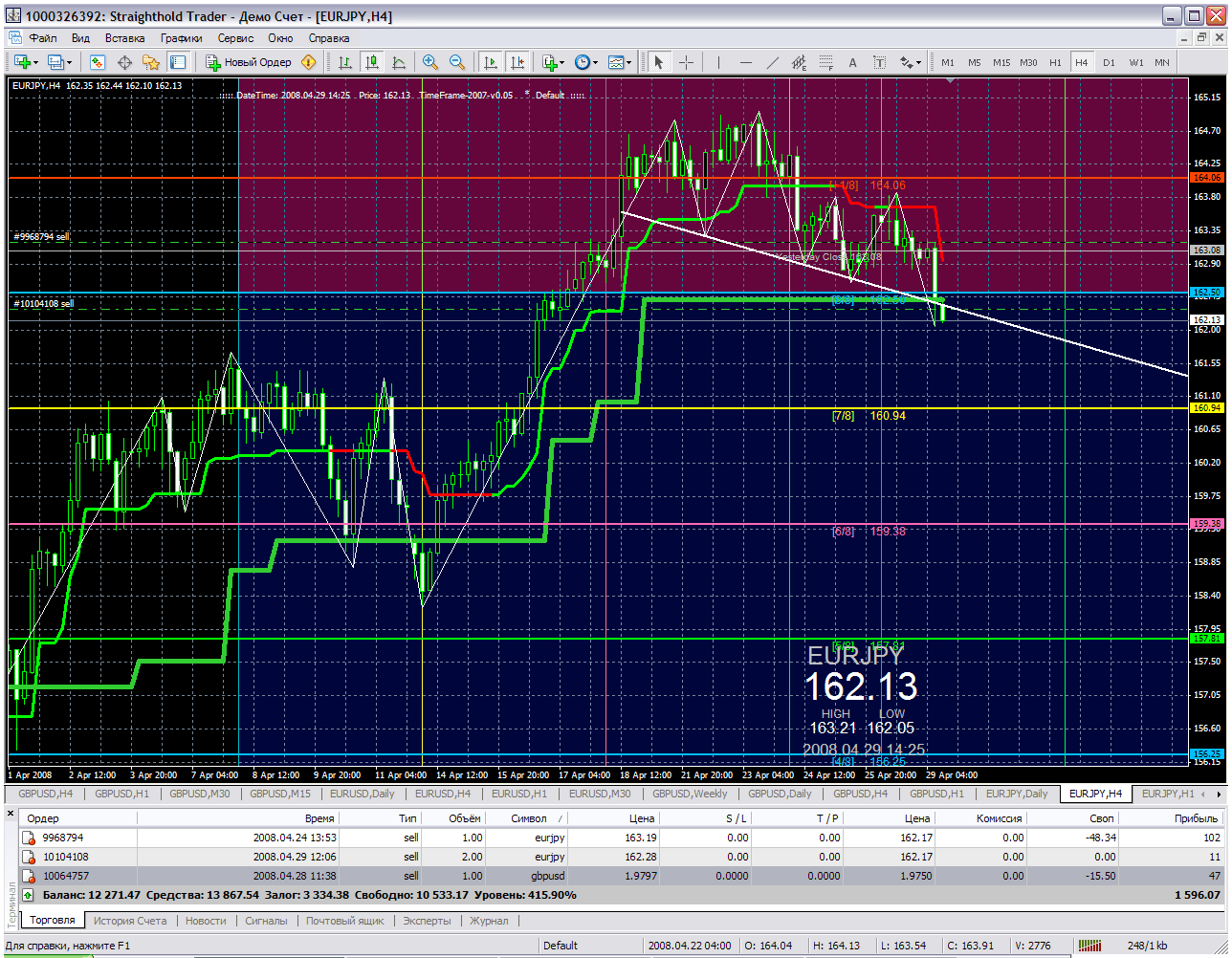Open the Справка menu
This screenshot has width=1232, height=958.
coord(329,38)
